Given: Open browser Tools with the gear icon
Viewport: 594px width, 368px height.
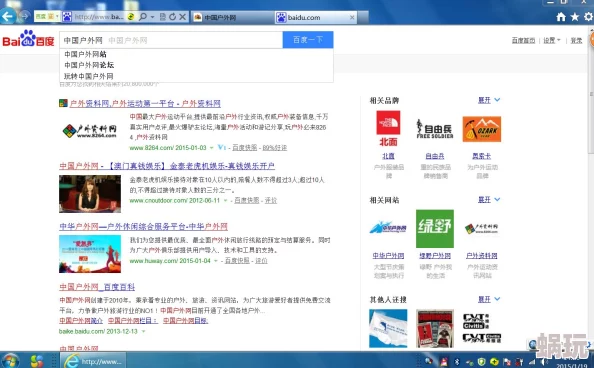Looking at the screenshot, I should click(x=588, y=17).
